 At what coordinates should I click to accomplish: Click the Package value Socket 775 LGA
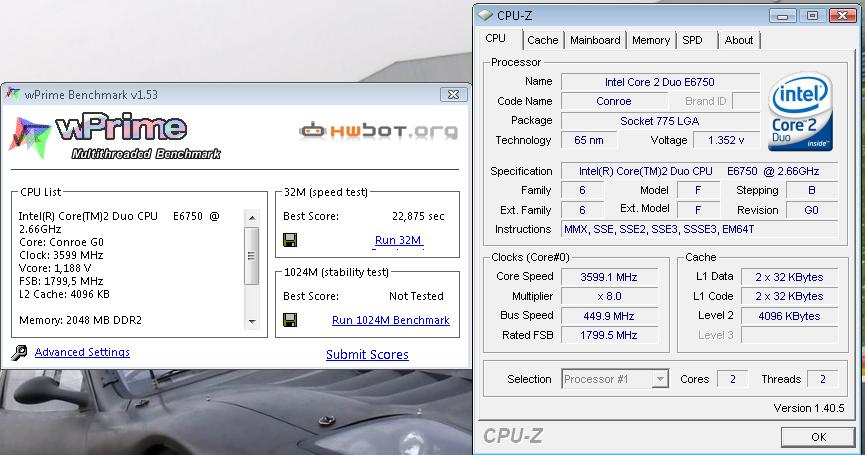tap(660, 121)
